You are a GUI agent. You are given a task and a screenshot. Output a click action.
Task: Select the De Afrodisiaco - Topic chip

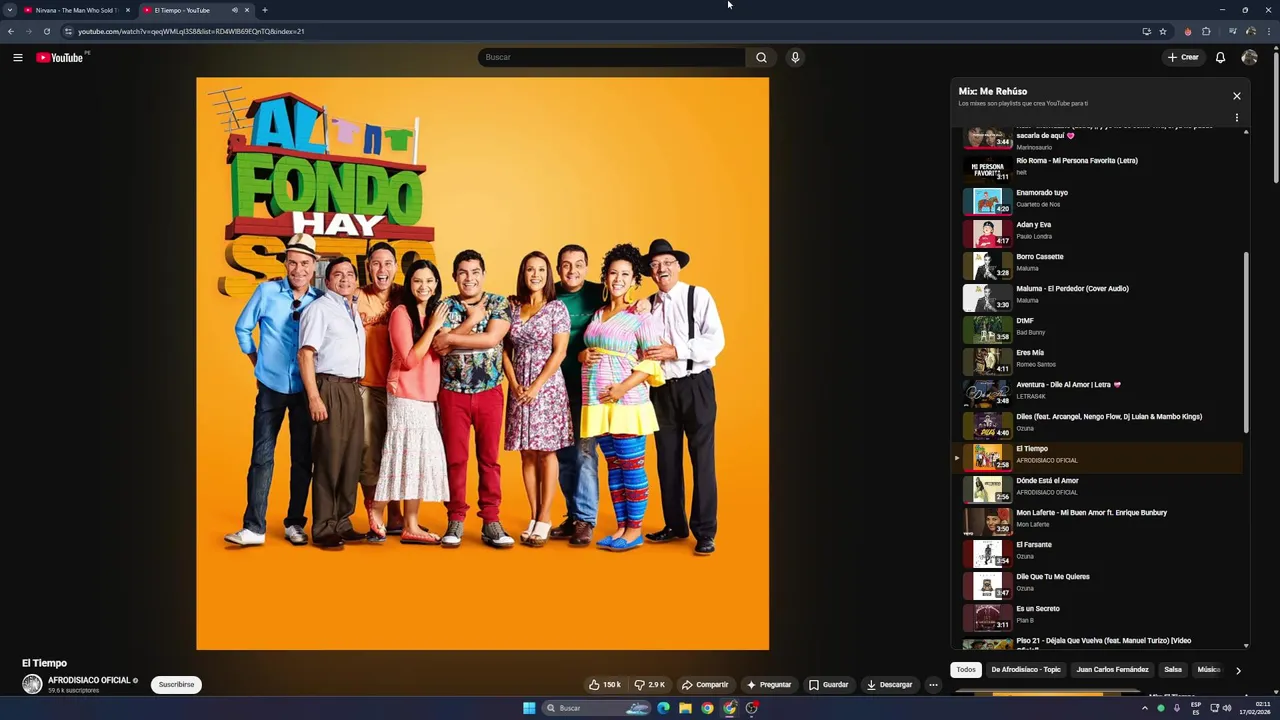[1025, 670]
